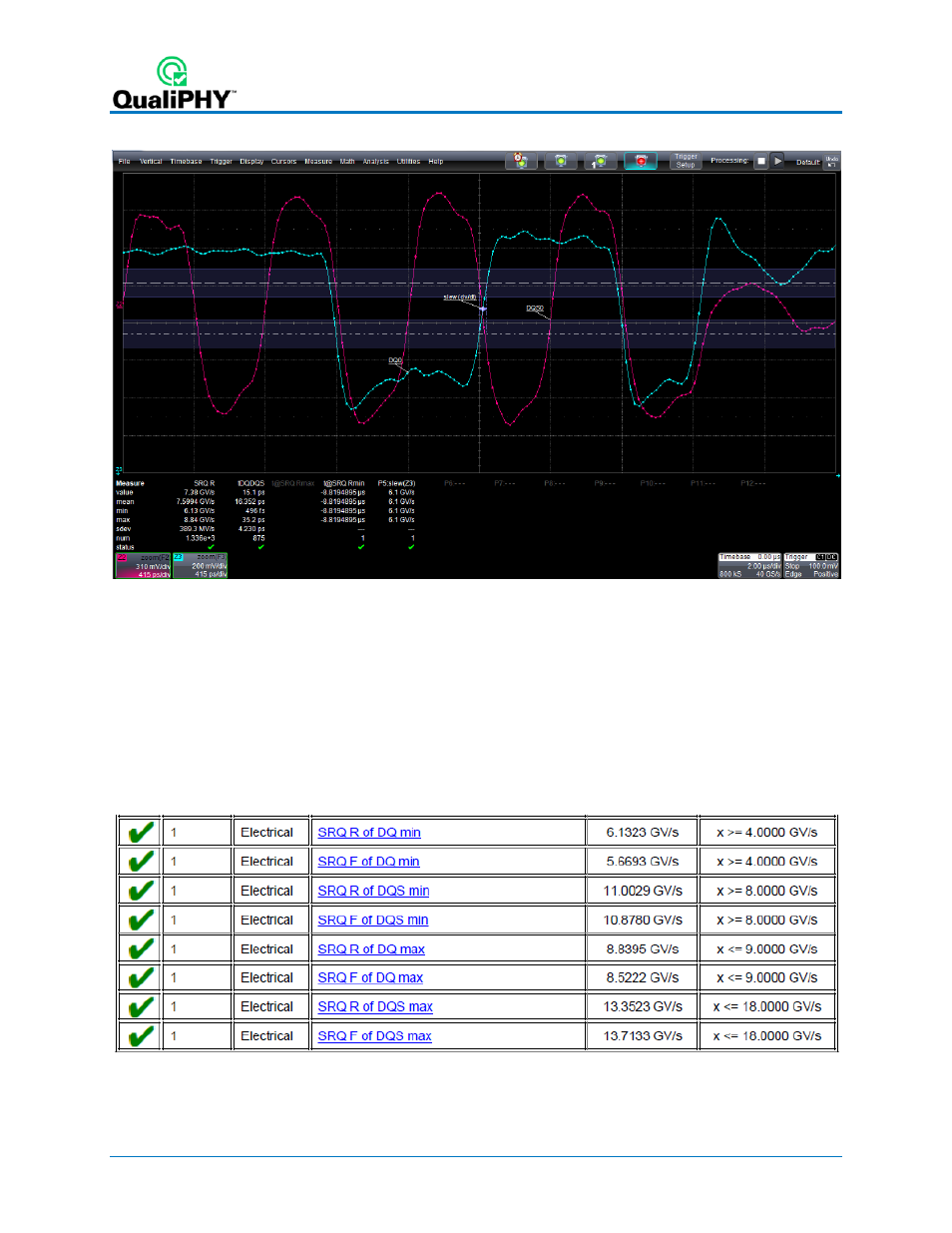Click the DQ0 waveform label
The height and width of the screenshot is (1233, 952).
pos(395,360)
